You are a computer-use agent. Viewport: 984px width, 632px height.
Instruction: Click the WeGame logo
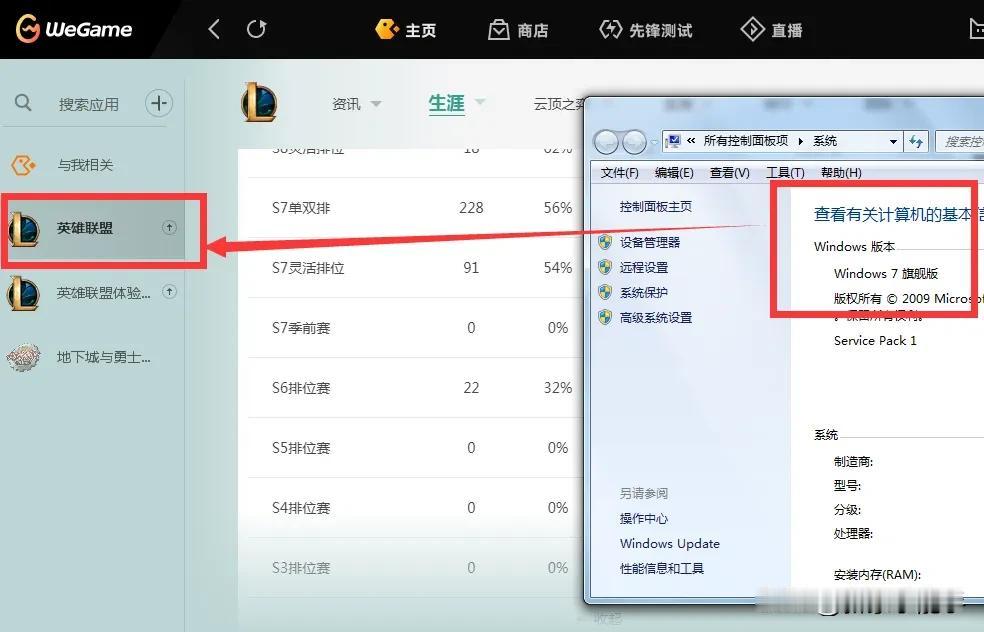(x=74, y=29)
